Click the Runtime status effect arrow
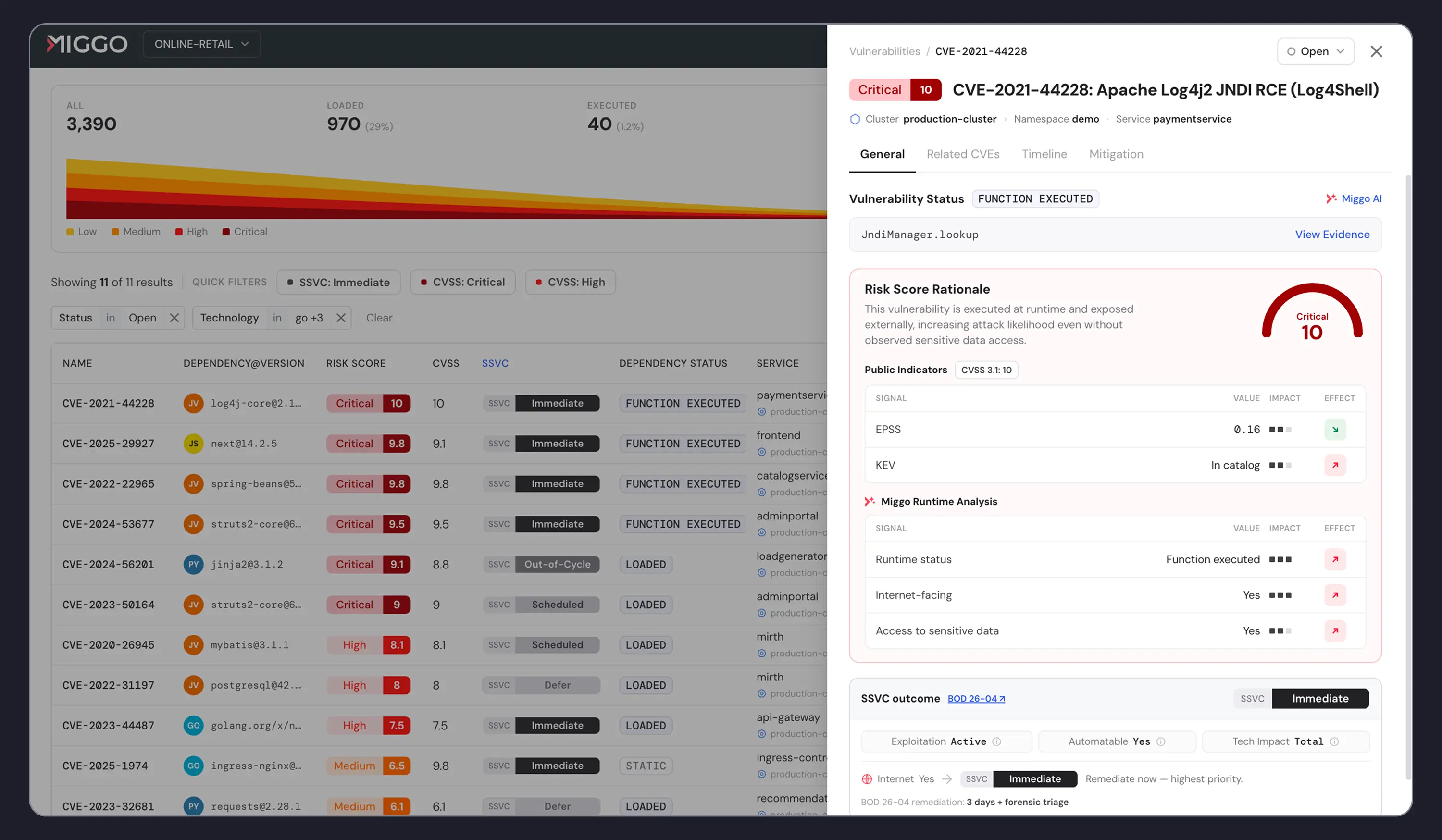The height and width of the screenshot is (840, 1442). [1334, 560]
